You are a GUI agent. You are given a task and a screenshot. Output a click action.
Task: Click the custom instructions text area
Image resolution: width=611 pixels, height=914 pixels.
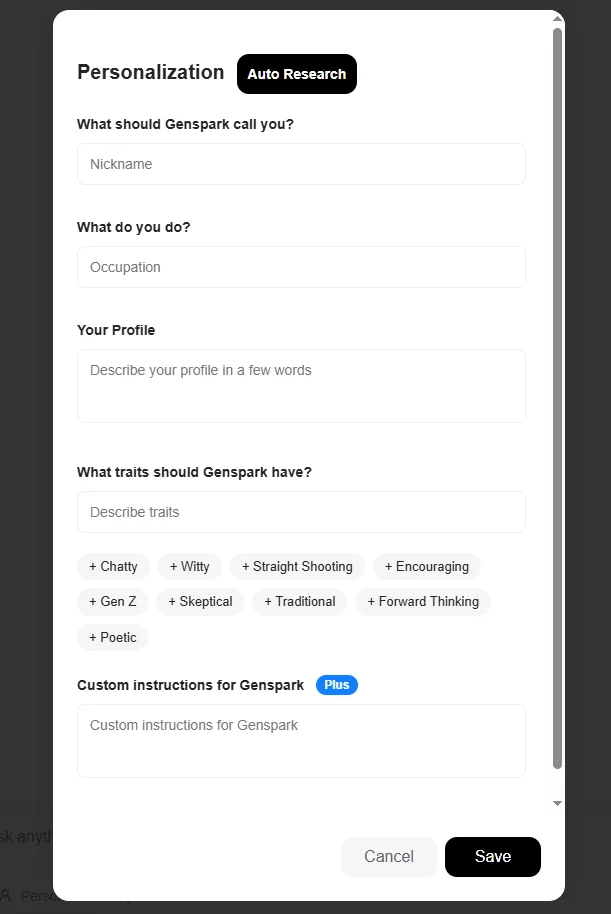pyautogui.click(x=301, y=741)
